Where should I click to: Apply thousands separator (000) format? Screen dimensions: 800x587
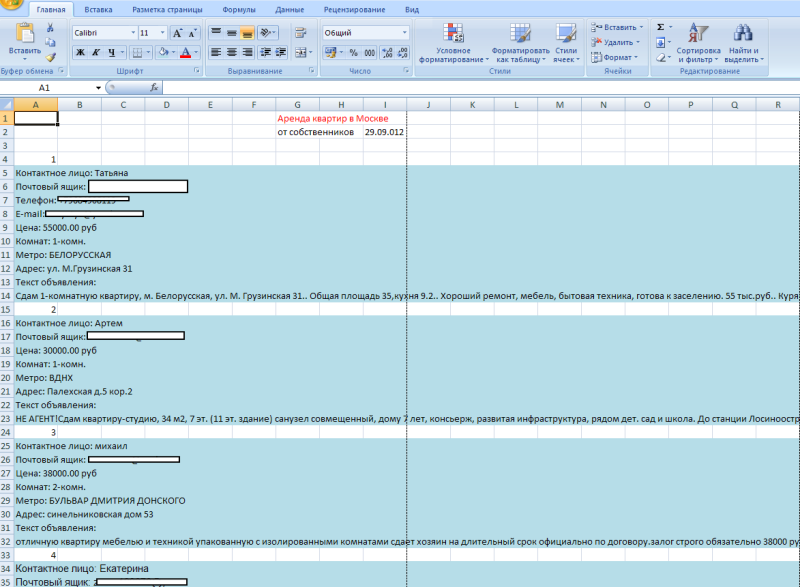point(369,52)
